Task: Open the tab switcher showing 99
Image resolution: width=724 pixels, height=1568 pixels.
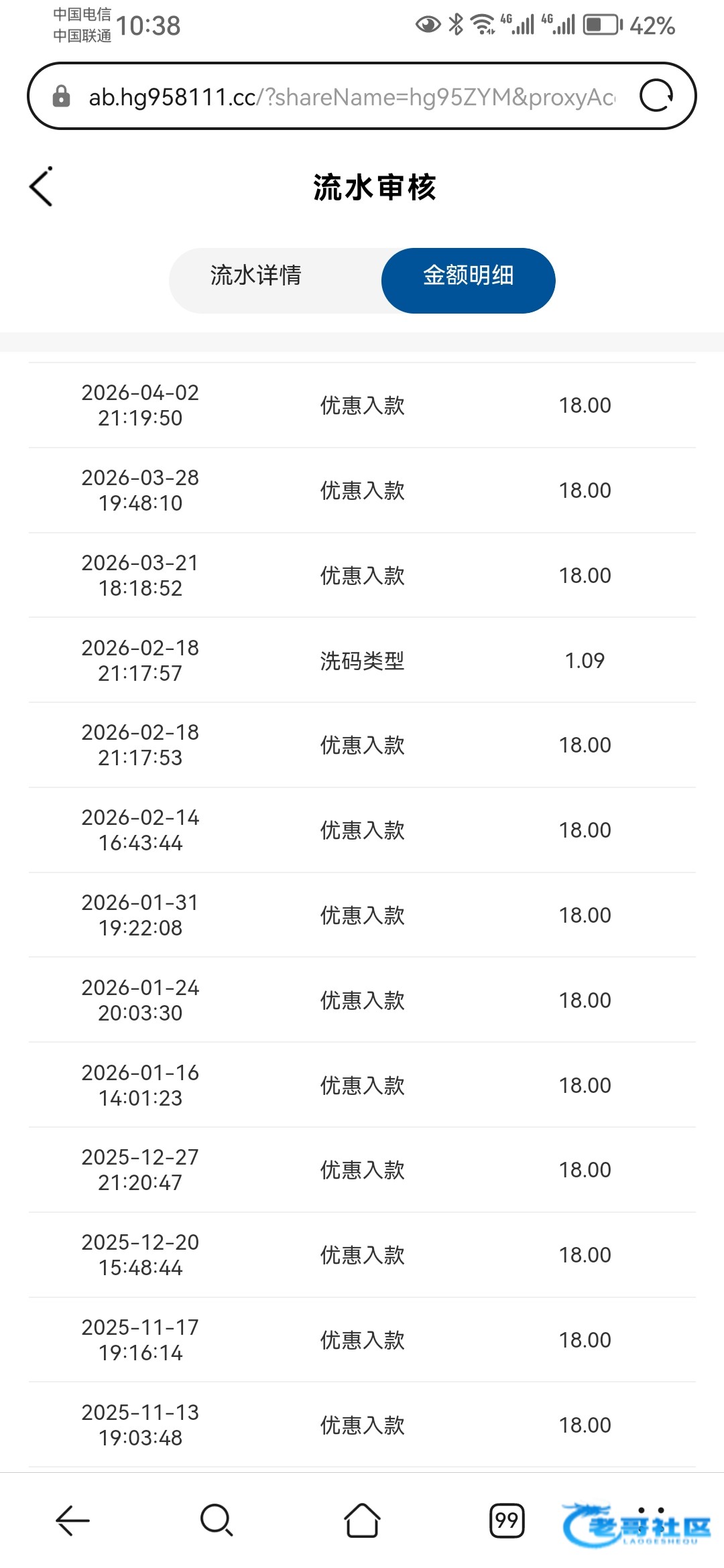Action: click(507, 1520)
